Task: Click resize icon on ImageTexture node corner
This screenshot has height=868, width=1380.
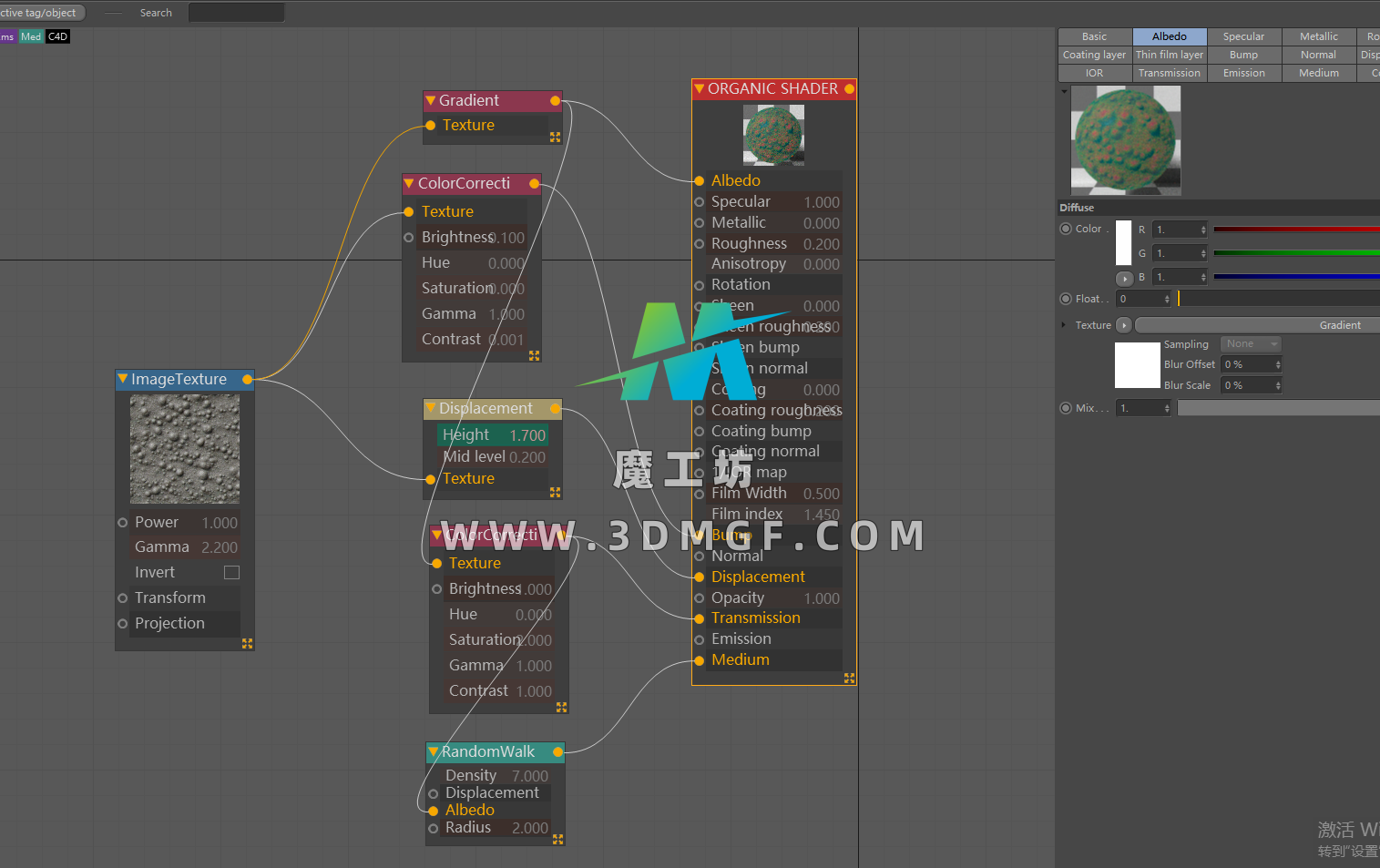Action: coord(247,643)
